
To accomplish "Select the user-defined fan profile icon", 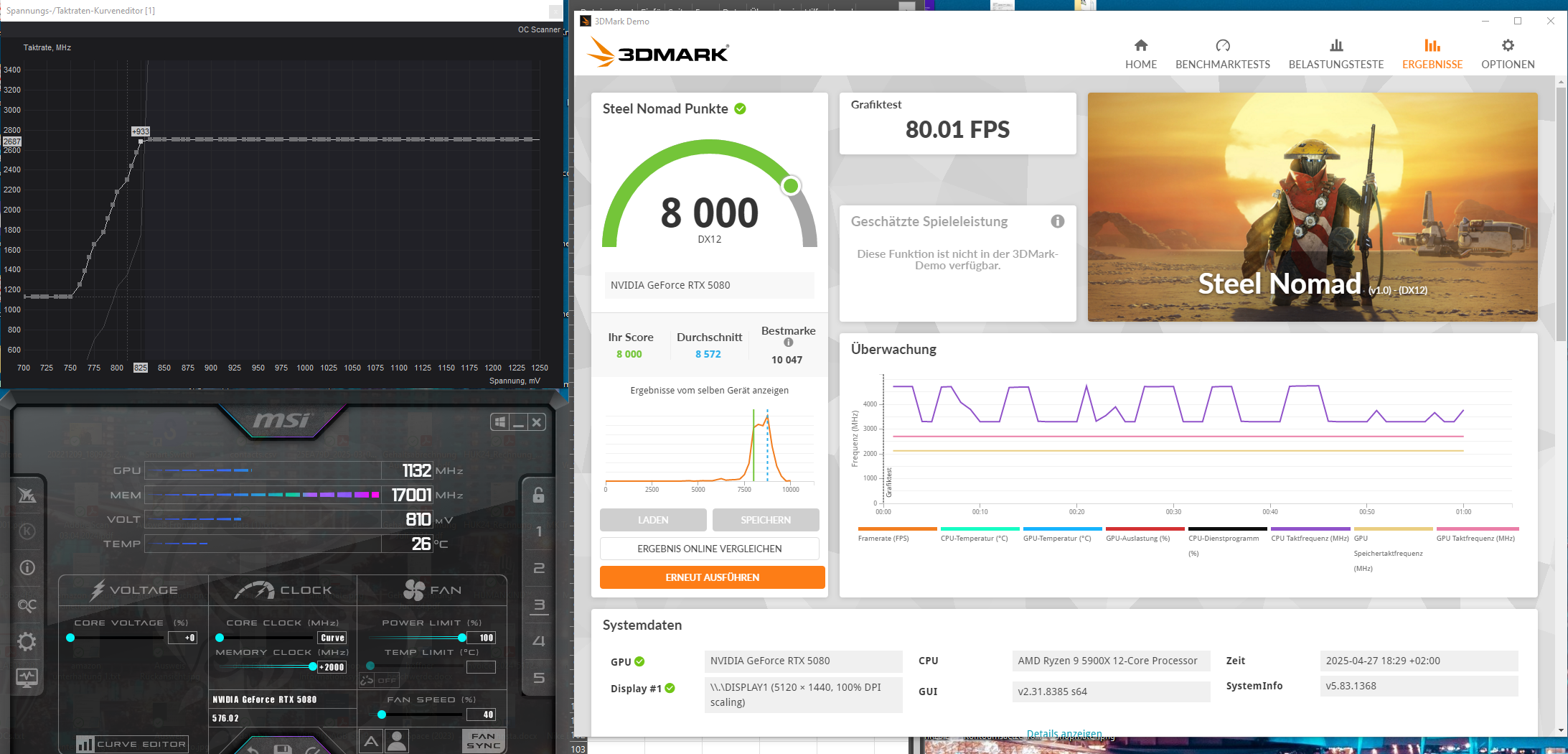I will tap(397, 741).
